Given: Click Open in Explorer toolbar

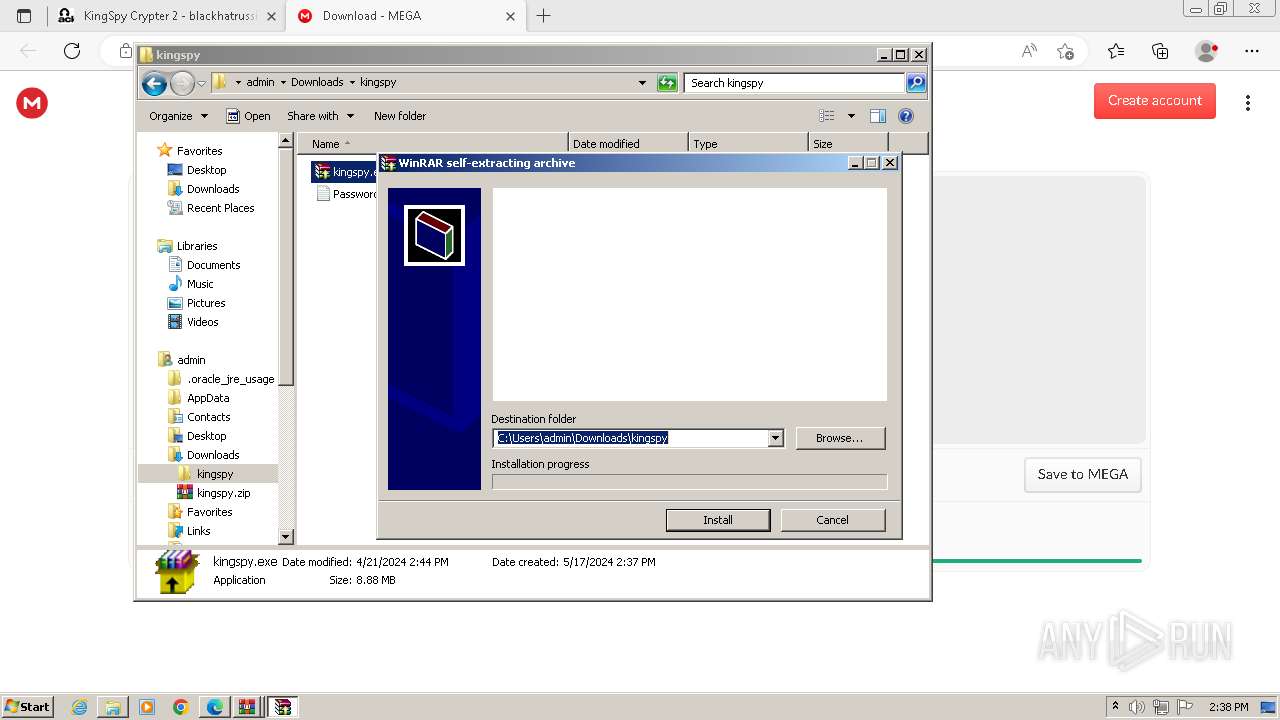Looking at the screenshot, I should click(248, 116).
